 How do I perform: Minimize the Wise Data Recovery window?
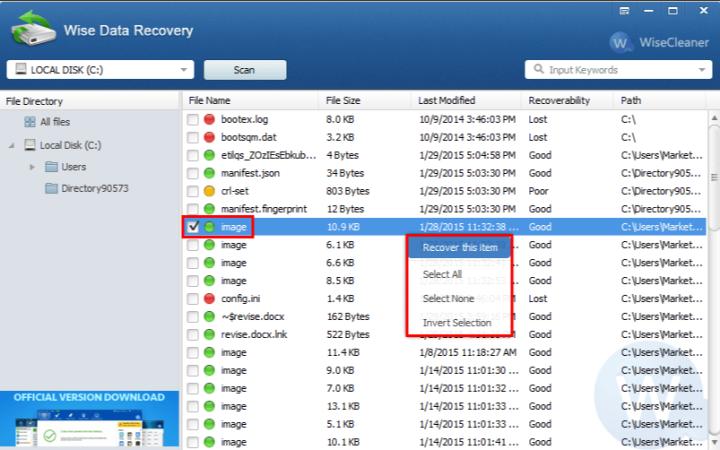(648, 11)
